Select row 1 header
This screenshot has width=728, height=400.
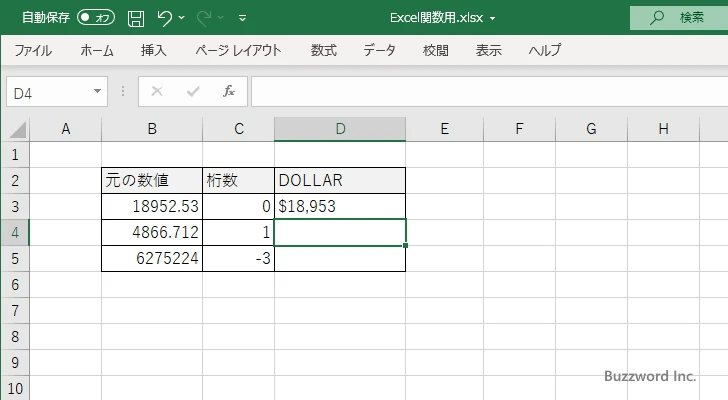point(15,155)
